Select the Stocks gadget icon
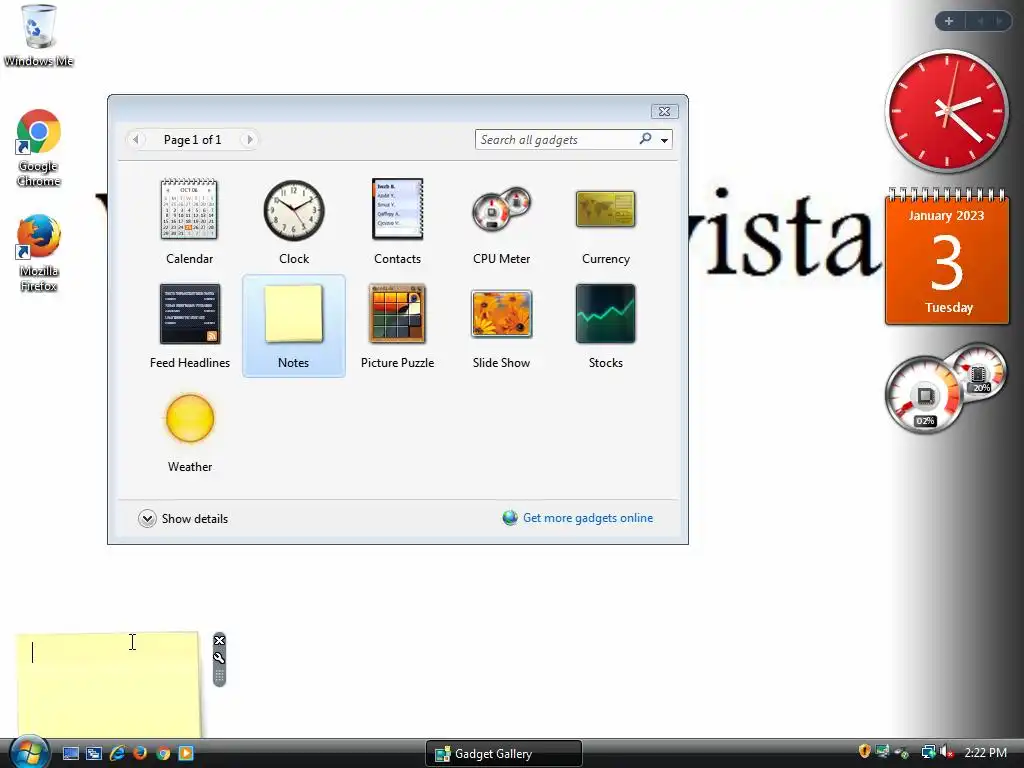Viewport: 1024px width, 768px height. (605, 313)
